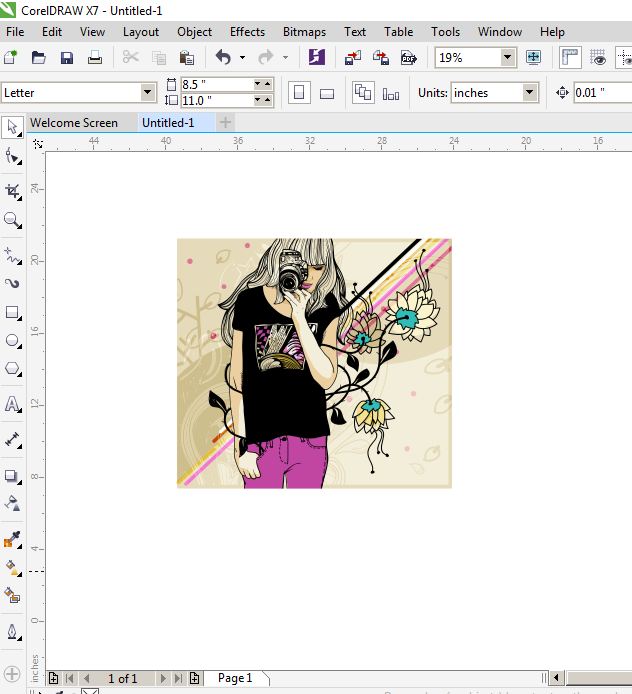Adjust the page height stepper arrows
632x694 pixels.
(x=262, y=100)
